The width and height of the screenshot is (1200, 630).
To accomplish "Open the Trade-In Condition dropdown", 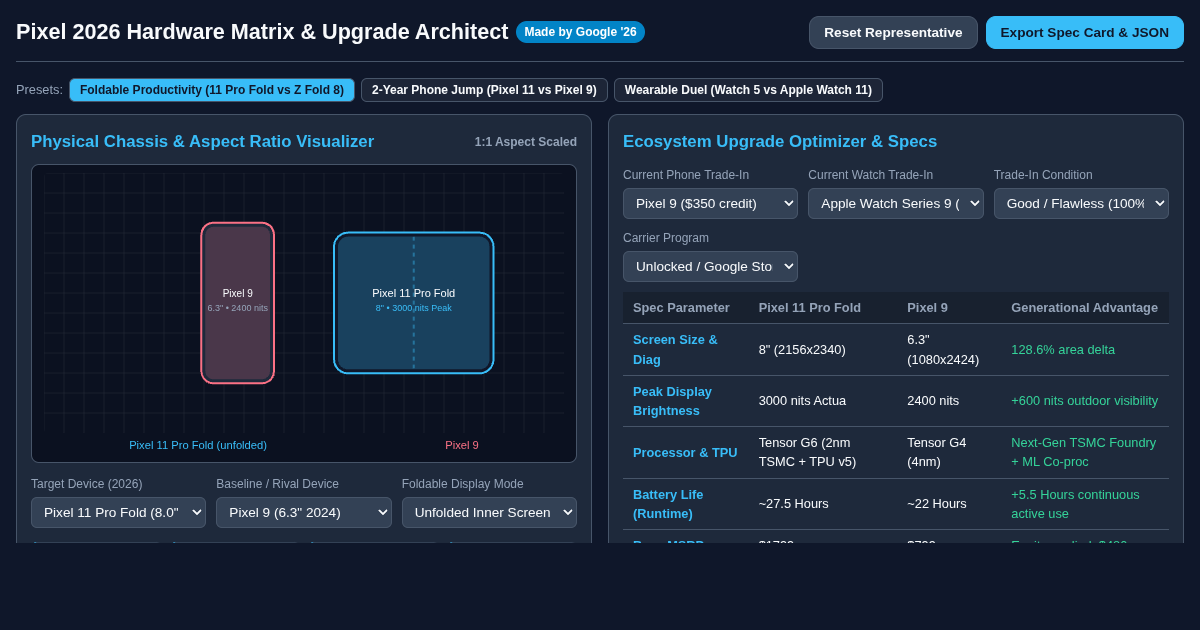I will 1081,203.
